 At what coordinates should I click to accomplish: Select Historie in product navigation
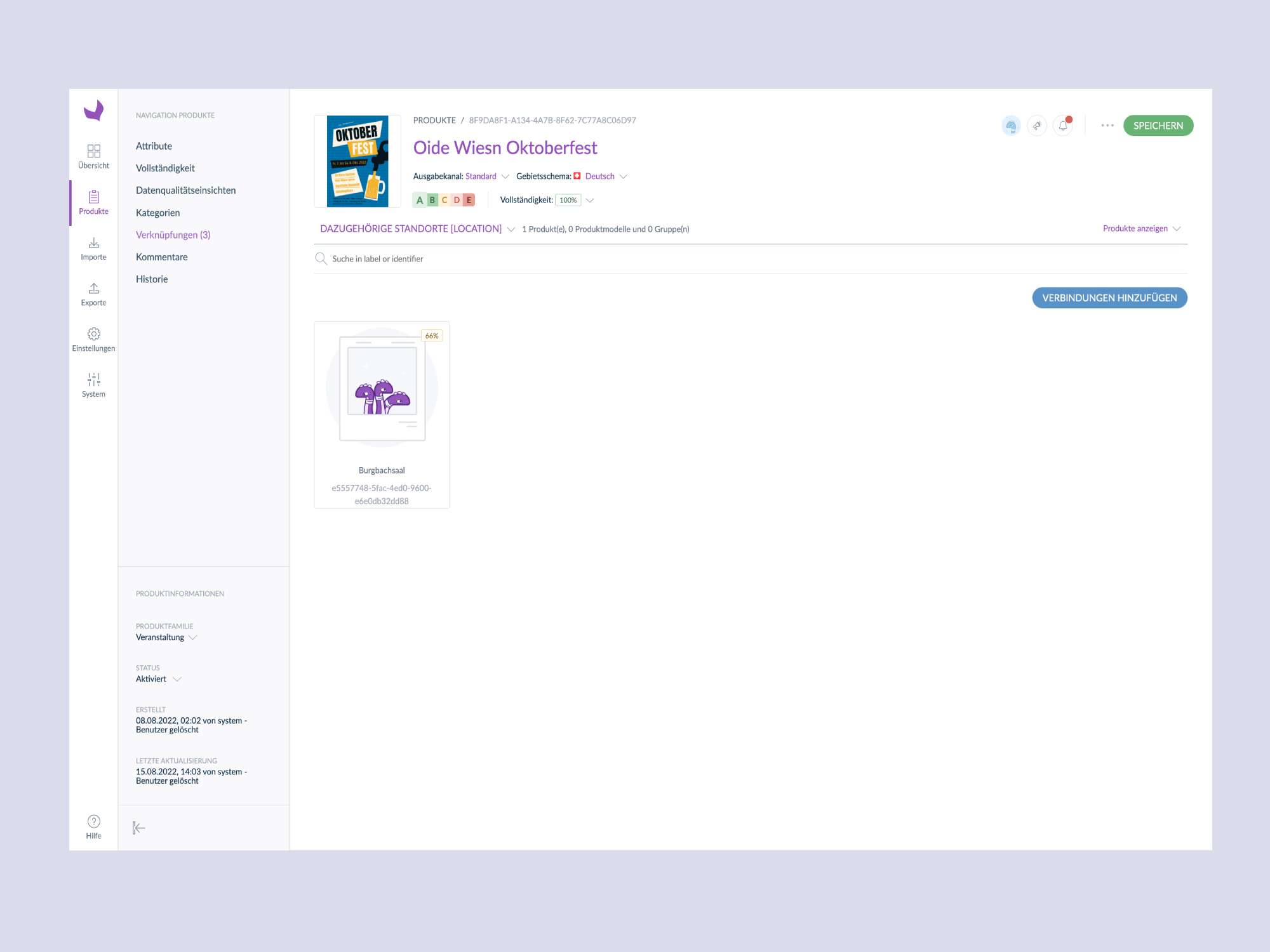coord(152,279)
